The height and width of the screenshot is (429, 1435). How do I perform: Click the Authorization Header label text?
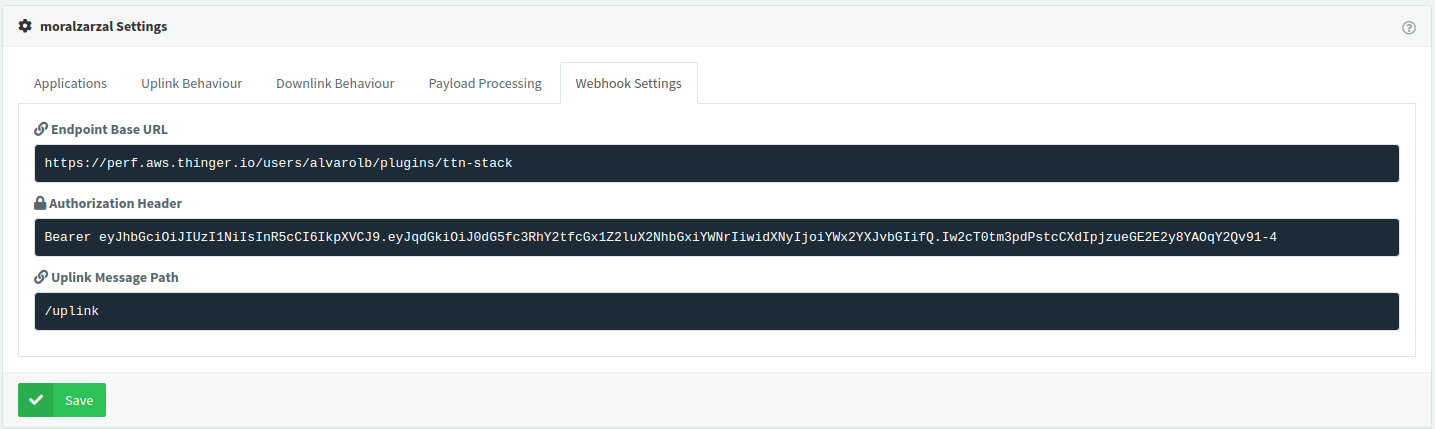[115, 203]
